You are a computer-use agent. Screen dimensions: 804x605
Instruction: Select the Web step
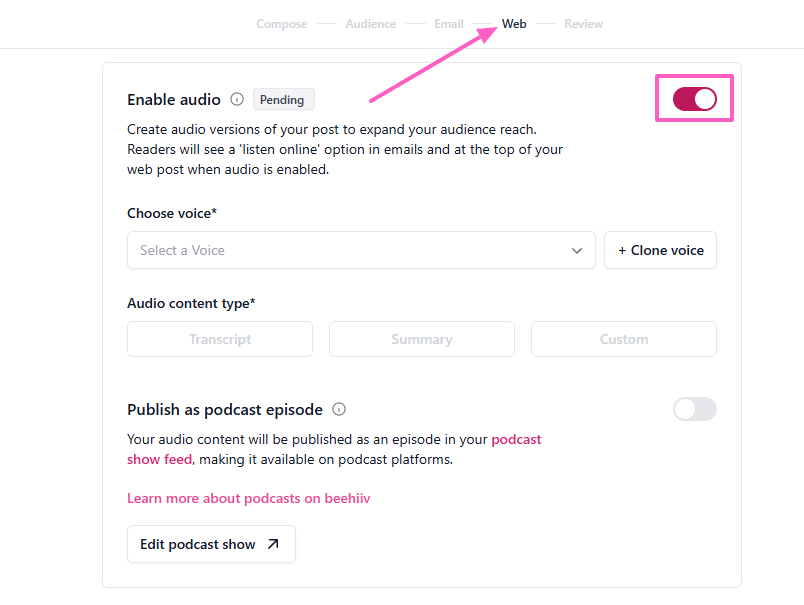click(514, 24)
